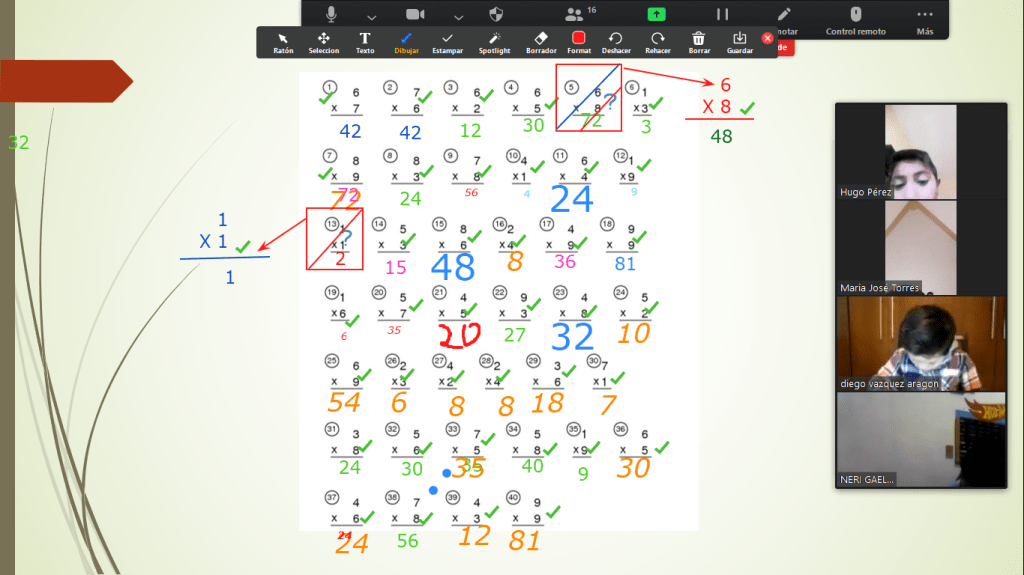This screenshot has width=1024, height=575.
Task: Select the Ratón mouse tool
Action: 283,42
